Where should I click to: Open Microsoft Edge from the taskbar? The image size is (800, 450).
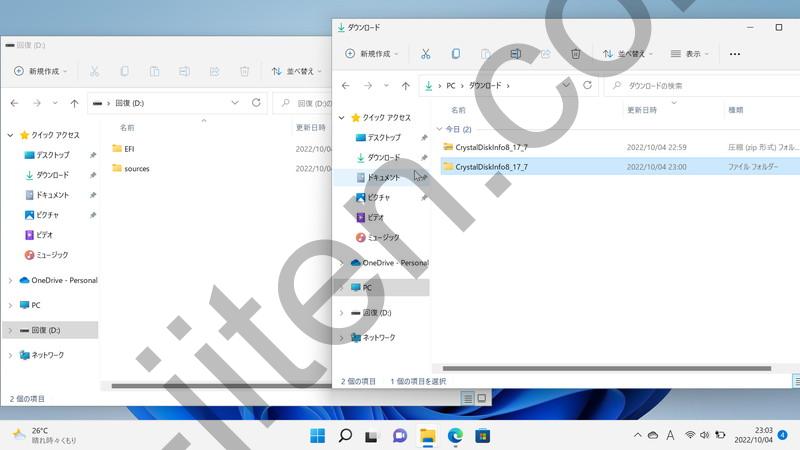coord(455,435)
